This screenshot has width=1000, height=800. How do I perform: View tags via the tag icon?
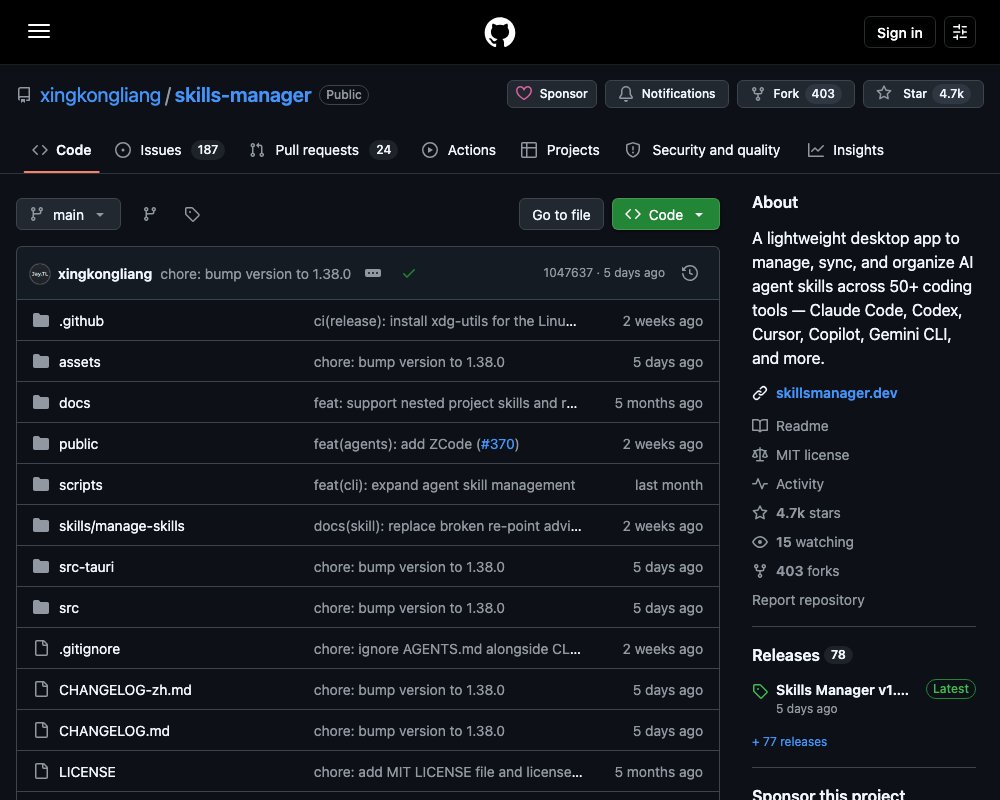click(x=192, y=214)
